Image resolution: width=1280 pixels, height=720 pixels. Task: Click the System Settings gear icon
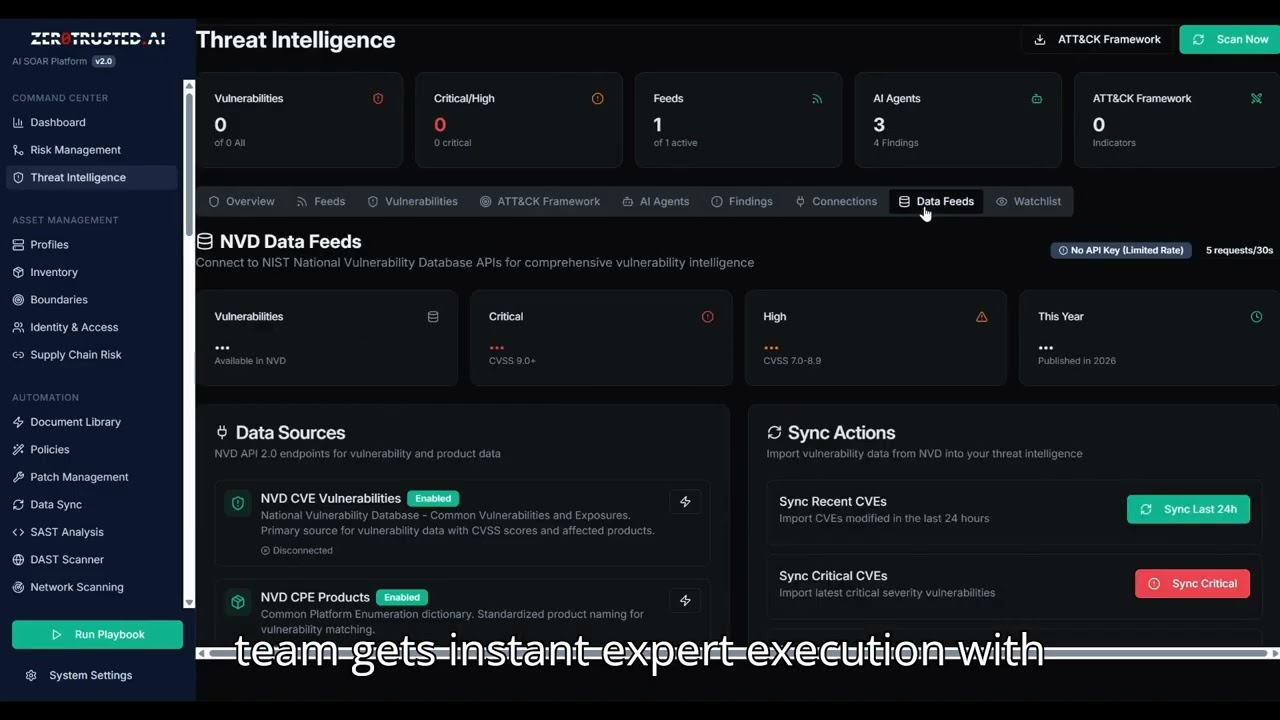tap(32, 676)
